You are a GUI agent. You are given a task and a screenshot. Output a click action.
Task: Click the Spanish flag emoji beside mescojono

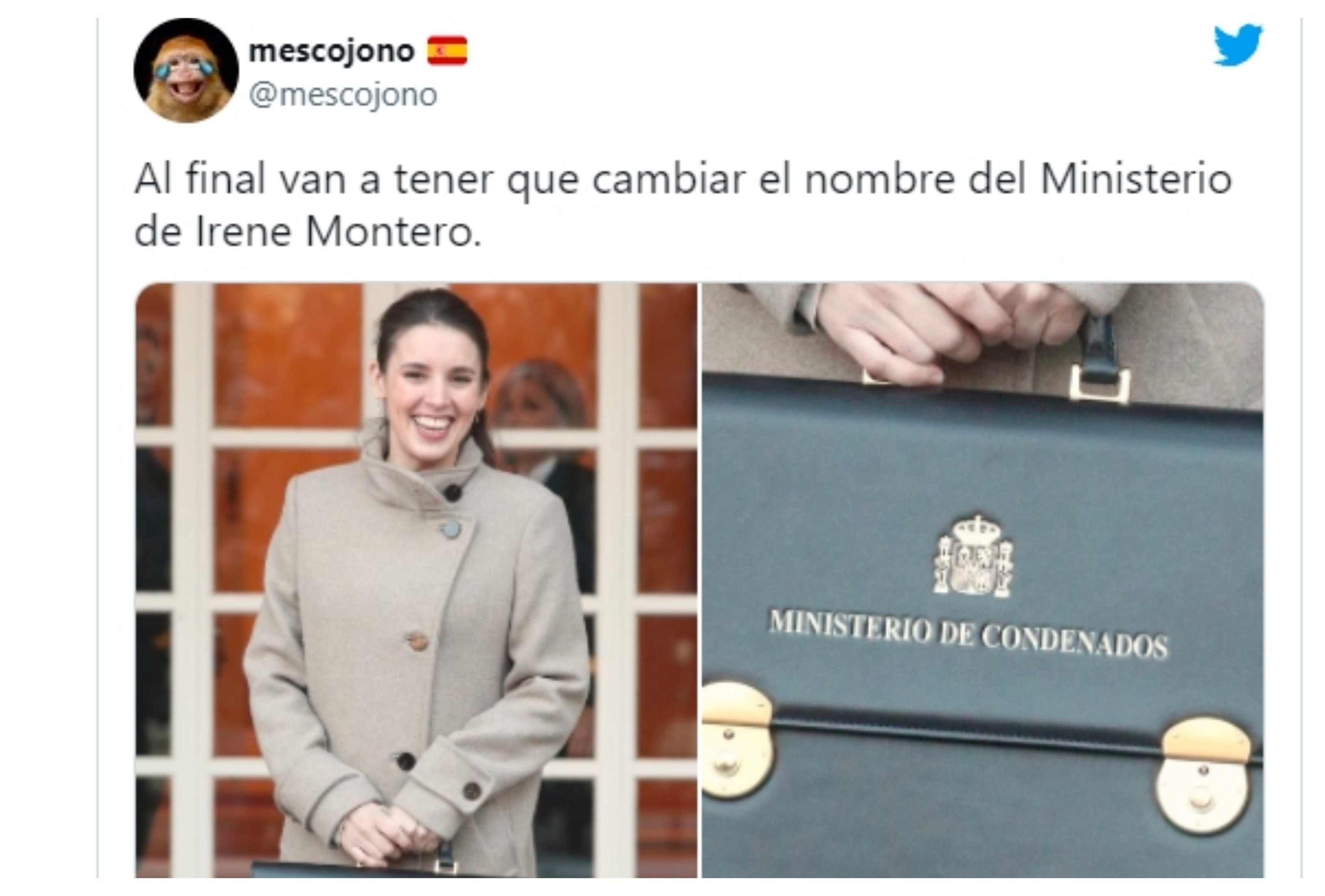point(448,51)
